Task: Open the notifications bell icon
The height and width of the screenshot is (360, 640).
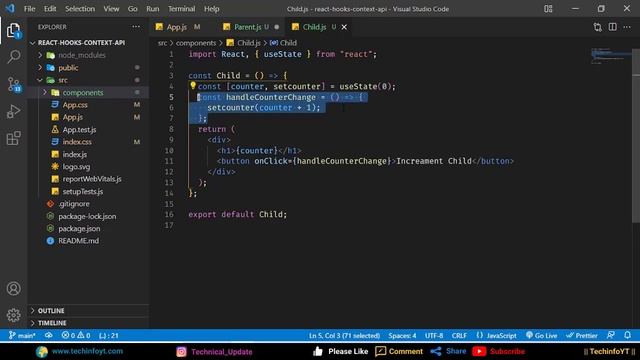Action: click(x=628, y=335)
